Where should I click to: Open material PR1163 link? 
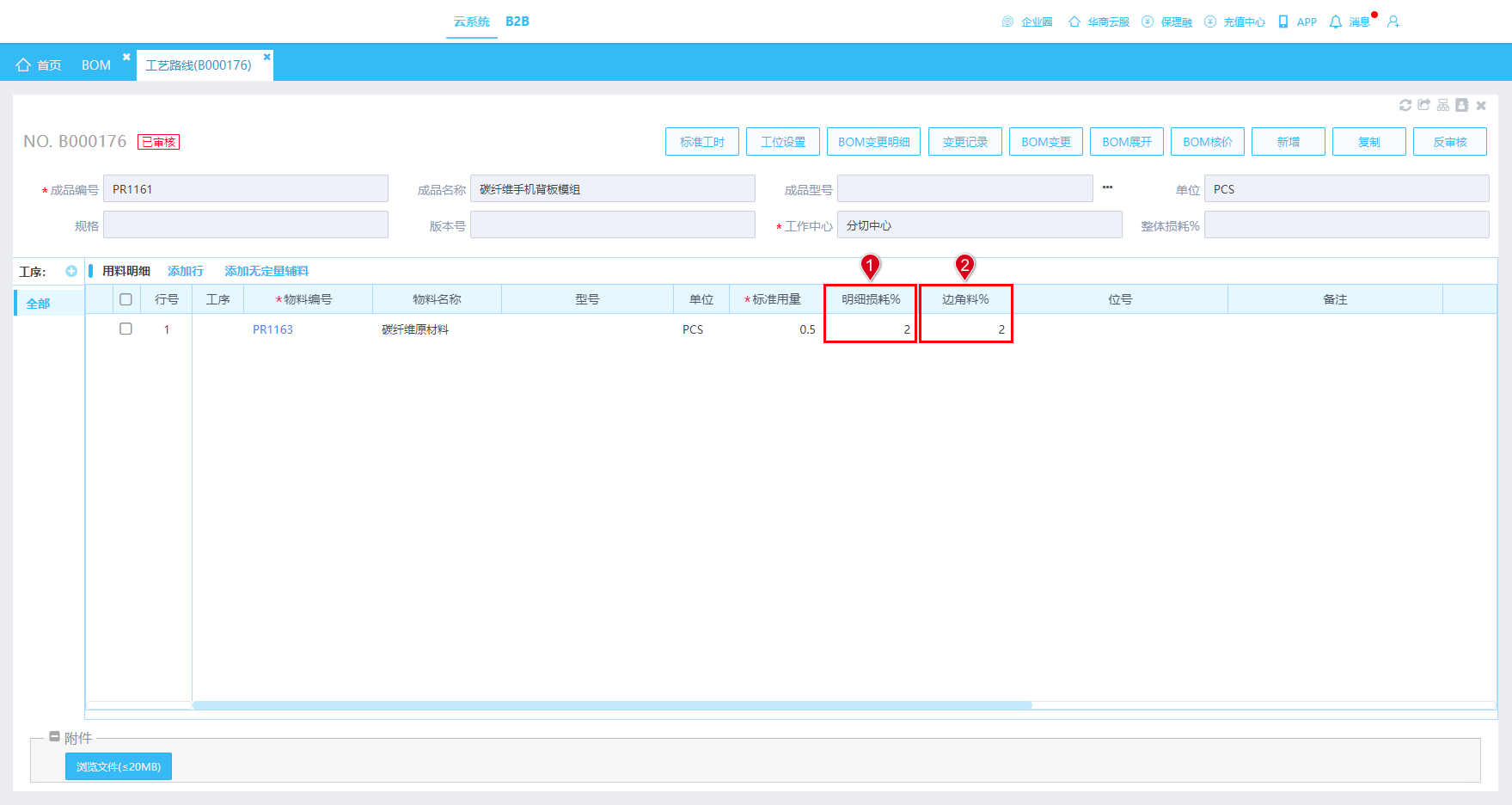click(272, 329)
